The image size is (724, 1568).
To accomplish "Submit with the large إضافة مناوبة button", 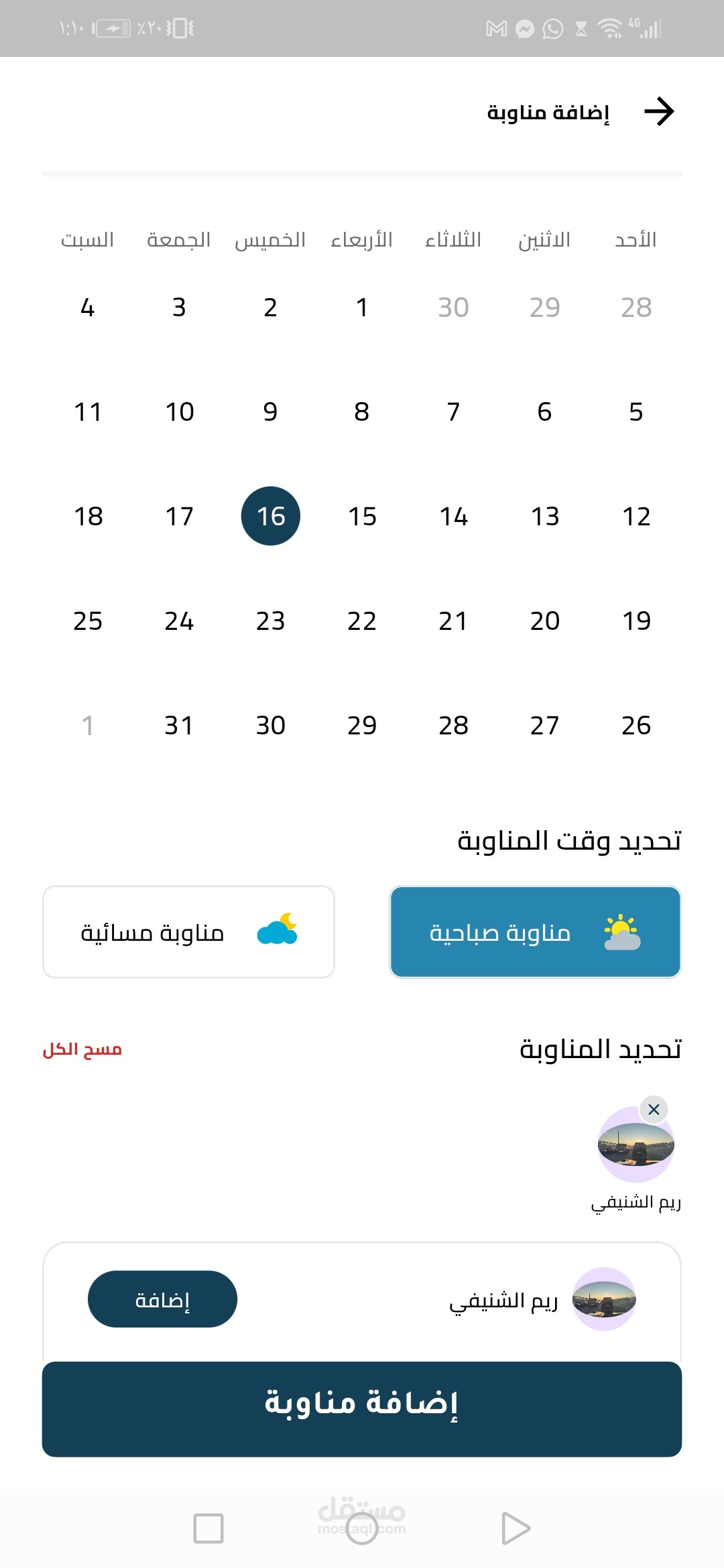I will (x=362, y=1409).
